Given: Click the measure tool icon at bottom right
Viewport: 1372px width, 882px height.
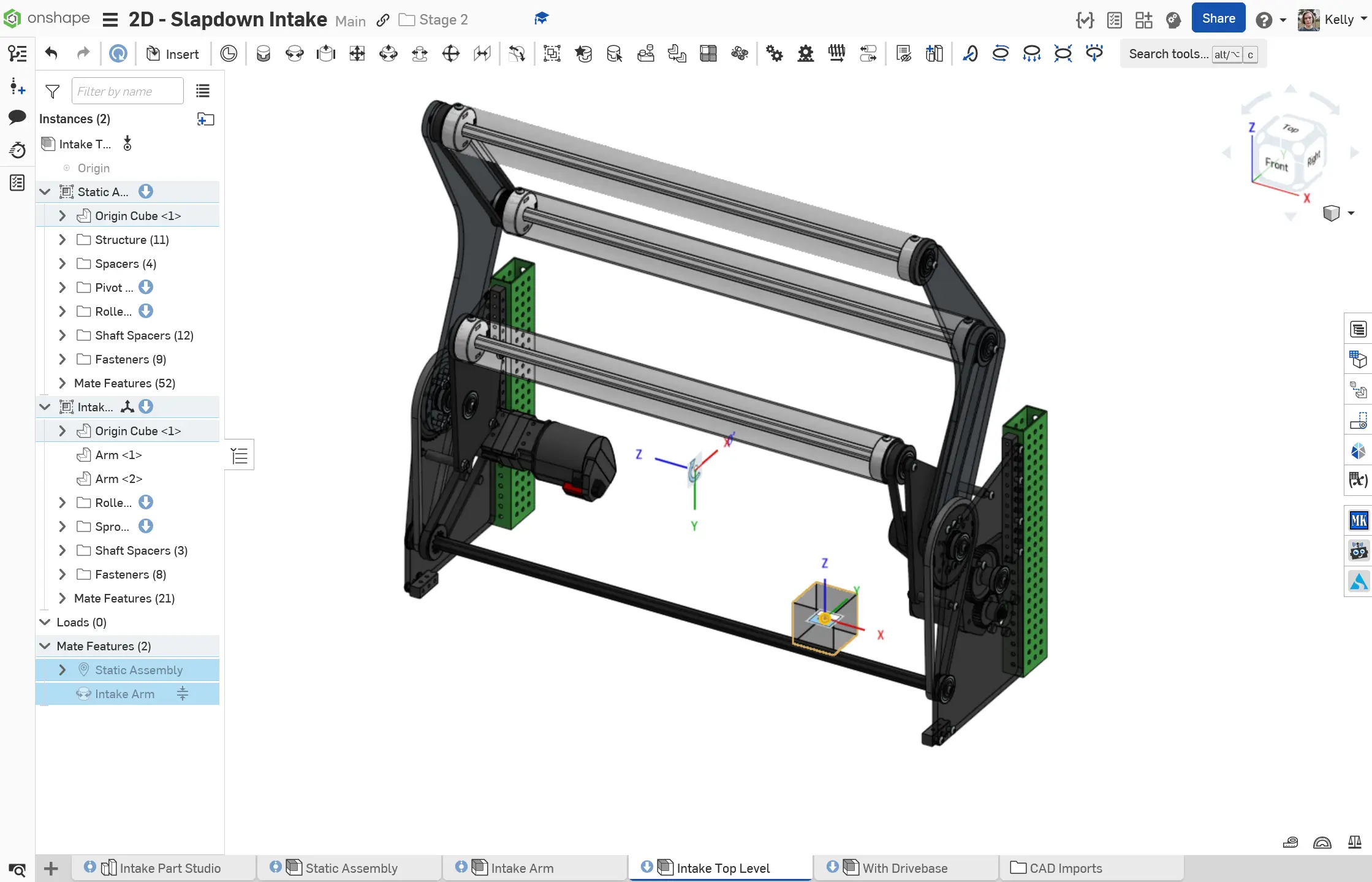Looking at the screenshot, I should pos(1291,842).
